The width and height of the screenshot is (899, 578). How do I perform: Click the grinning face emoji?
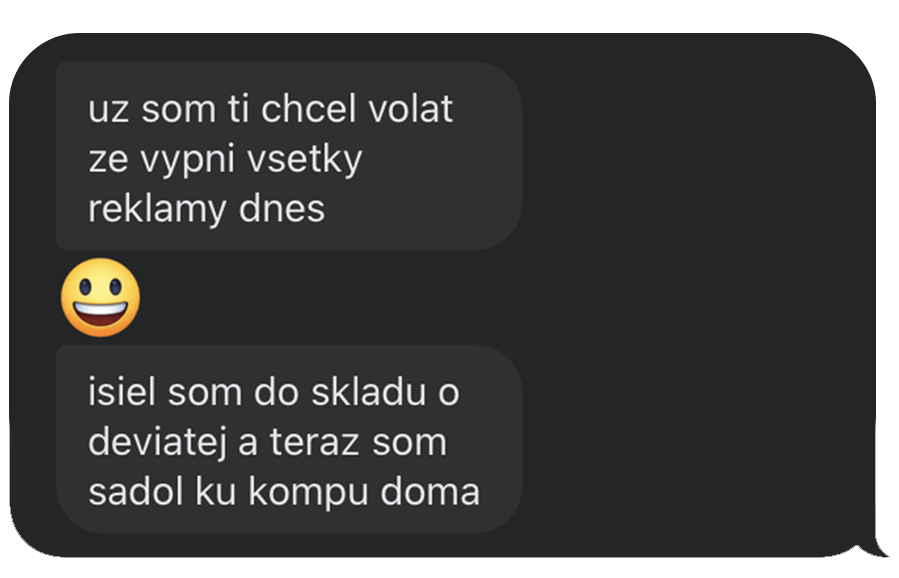[100, 297]
